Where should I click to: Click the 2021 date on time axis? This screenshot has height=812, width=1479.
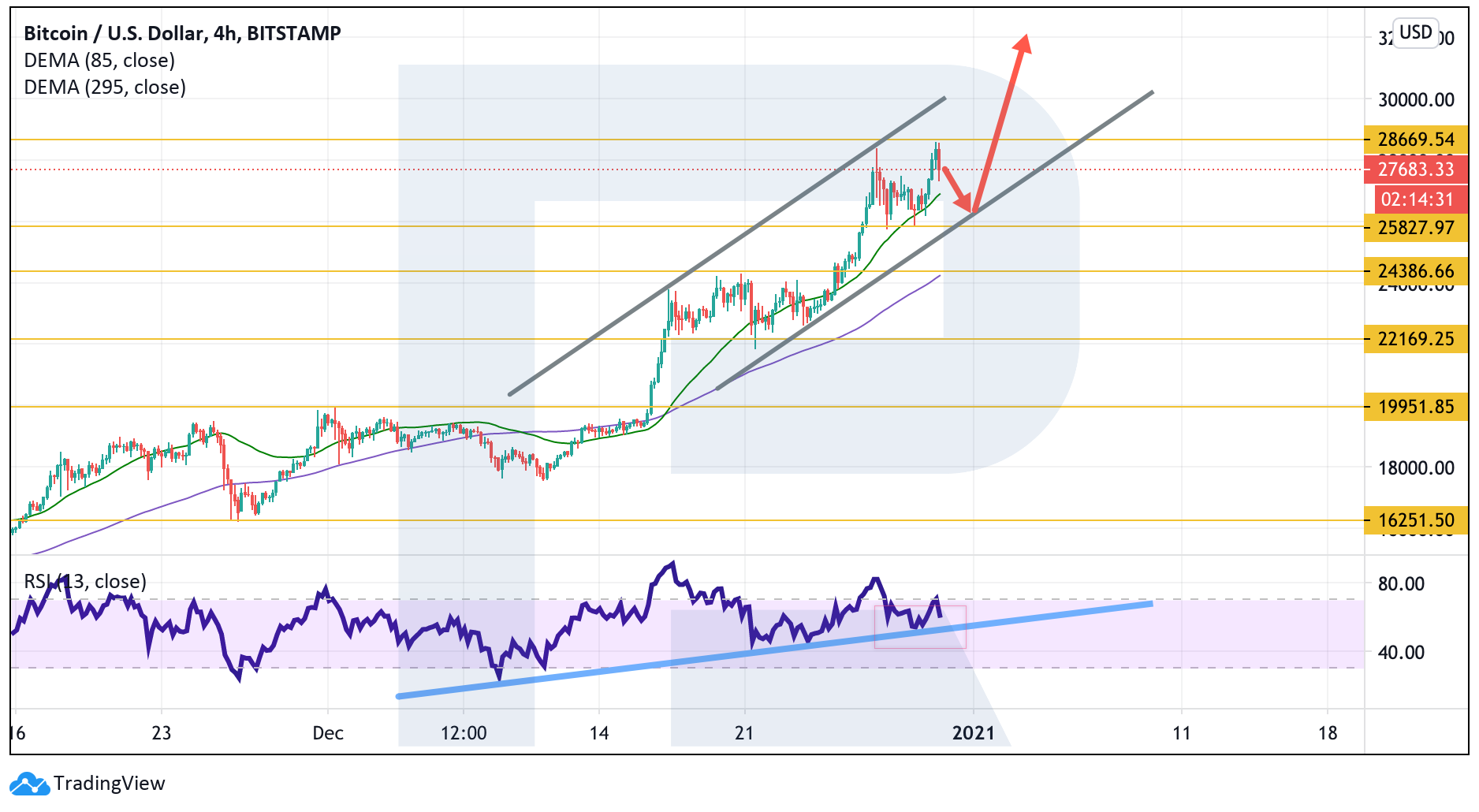click(974, 734)
